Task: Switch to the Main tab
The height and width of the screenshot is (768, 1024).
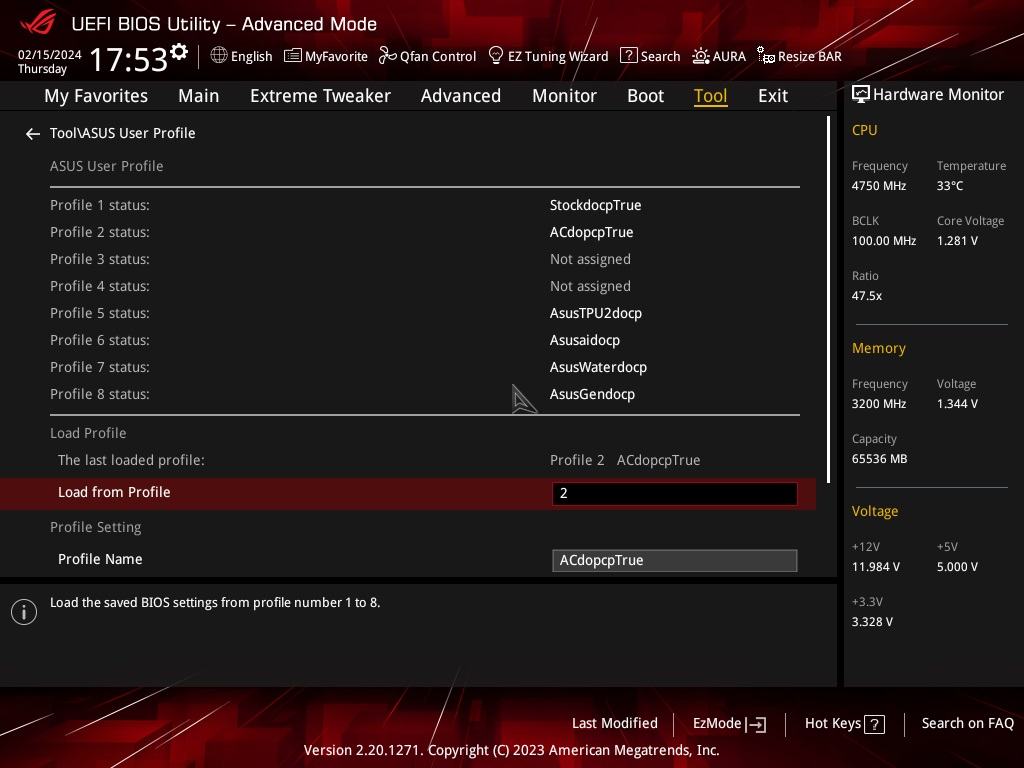Action: coord(199,96)
